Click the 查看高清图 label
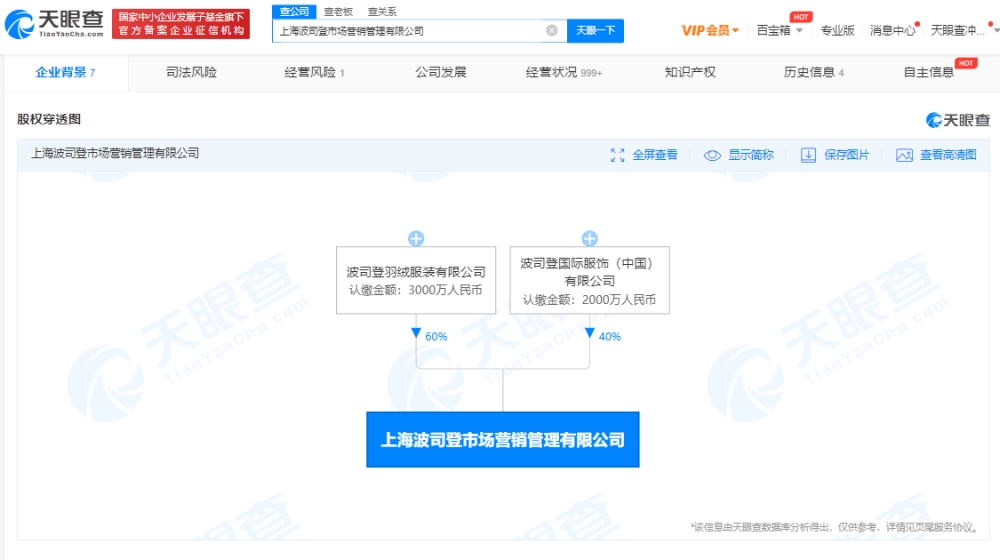The image size is (1000, 560). [x=948, y=155]
